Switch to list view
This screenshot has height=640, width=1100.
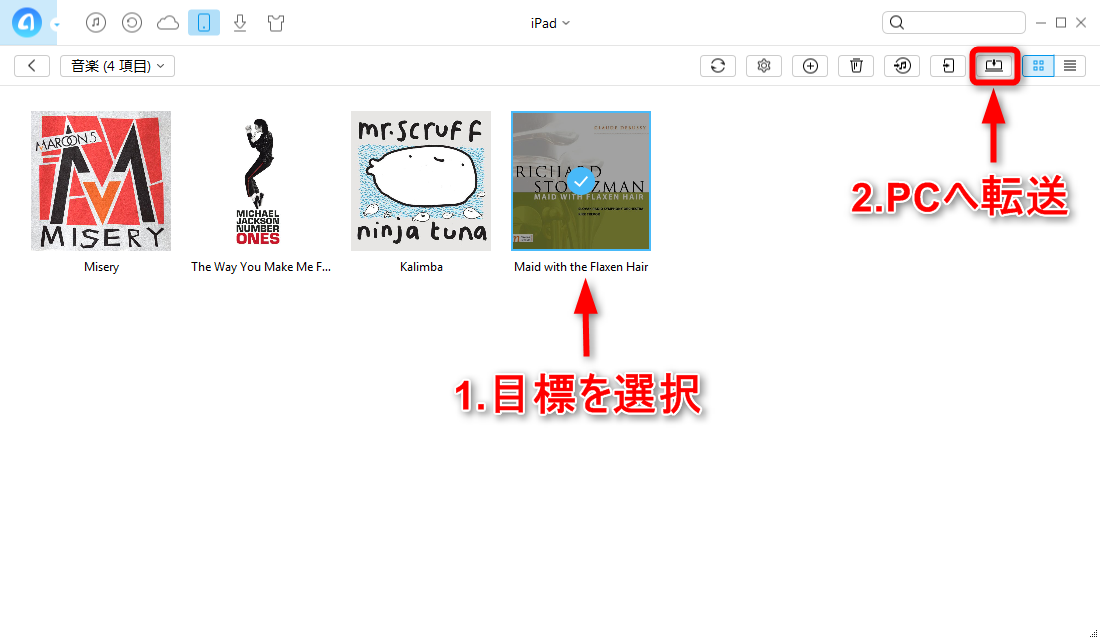pyautogui.click(x=1070, y=65)
